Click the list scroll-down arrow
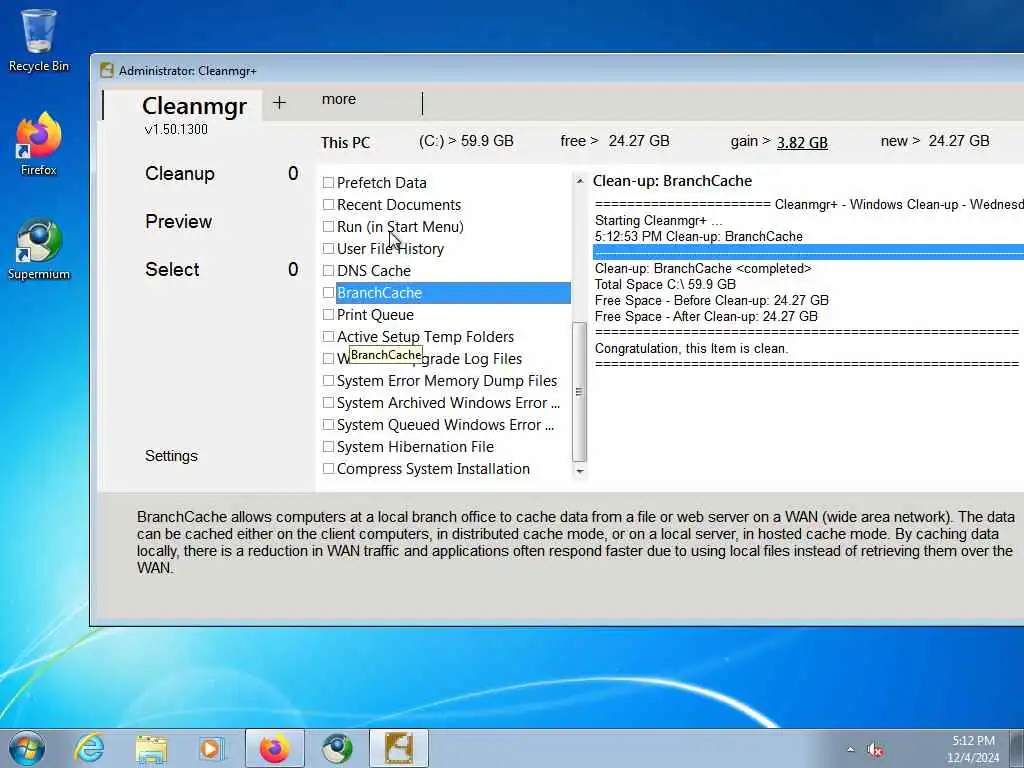Screen dimensions: 1024x768 [x=579, y=471]
